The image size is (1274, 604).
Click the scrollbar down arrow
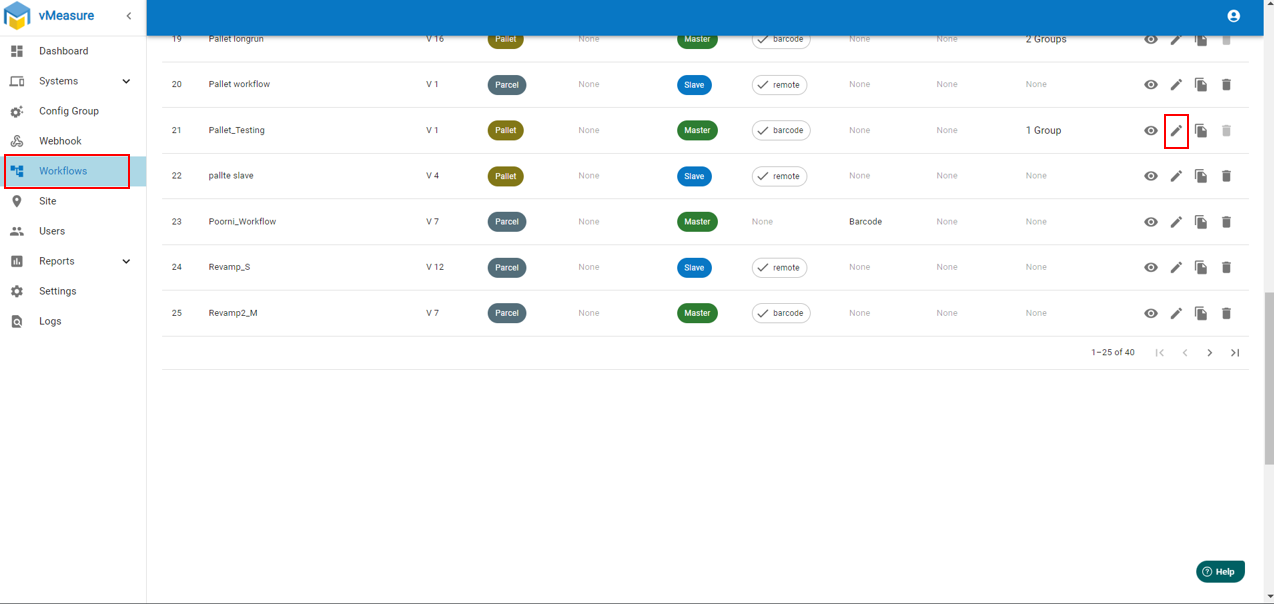pos(1269,598)
